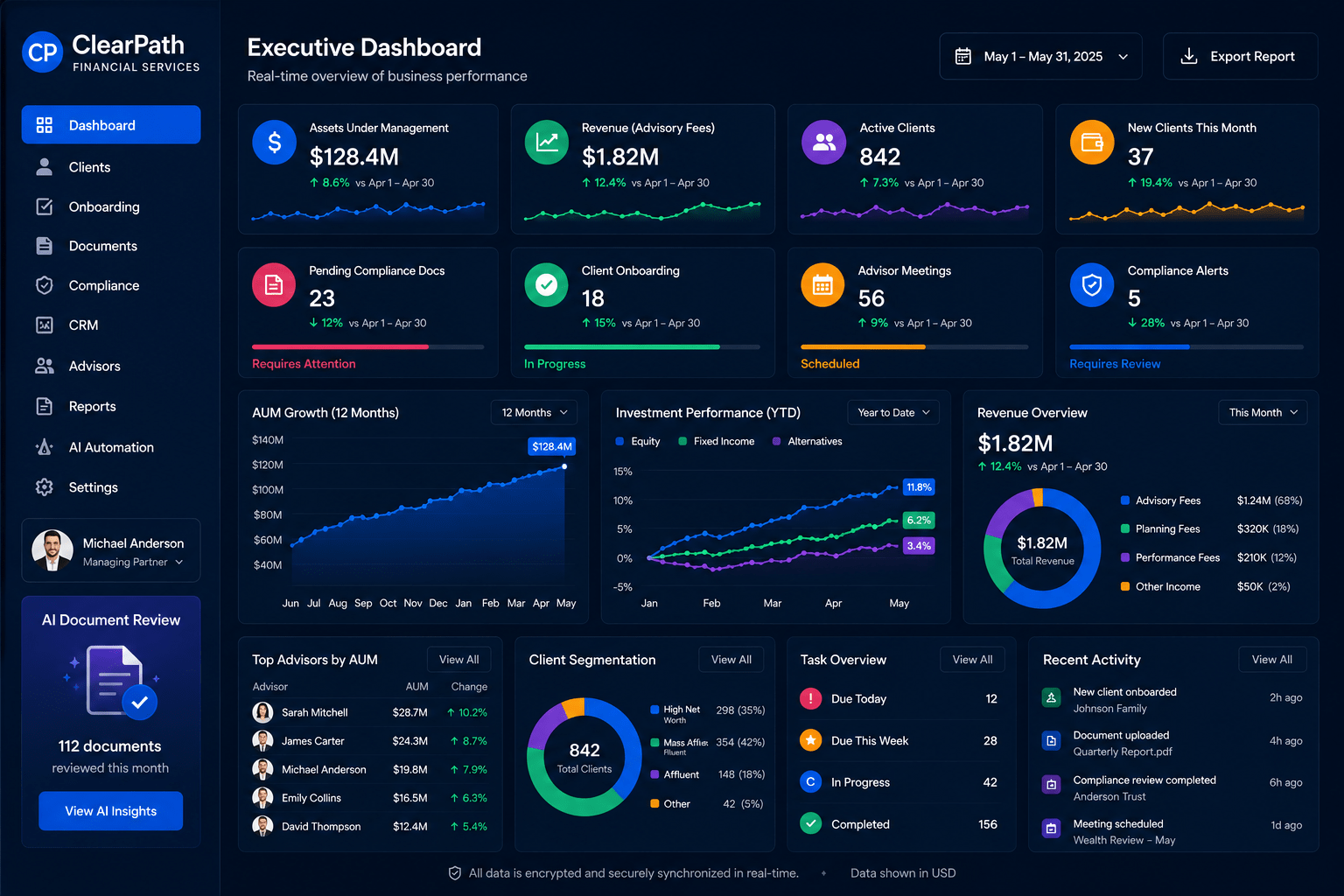Click the Client Onboarding checkmark icon
The height and width of the screenshot is (896, 1344).
[x=546, y=285]
